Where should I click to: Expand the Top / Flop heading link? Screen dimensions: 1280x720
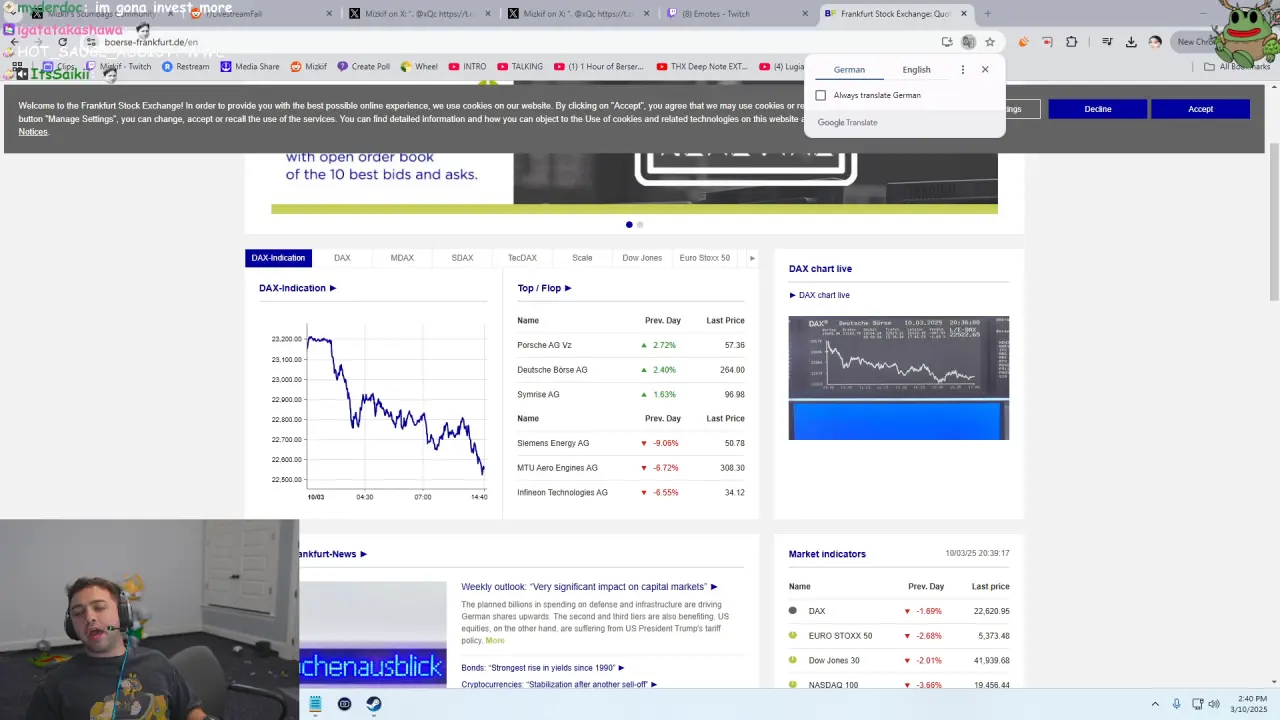click(544, 288)
